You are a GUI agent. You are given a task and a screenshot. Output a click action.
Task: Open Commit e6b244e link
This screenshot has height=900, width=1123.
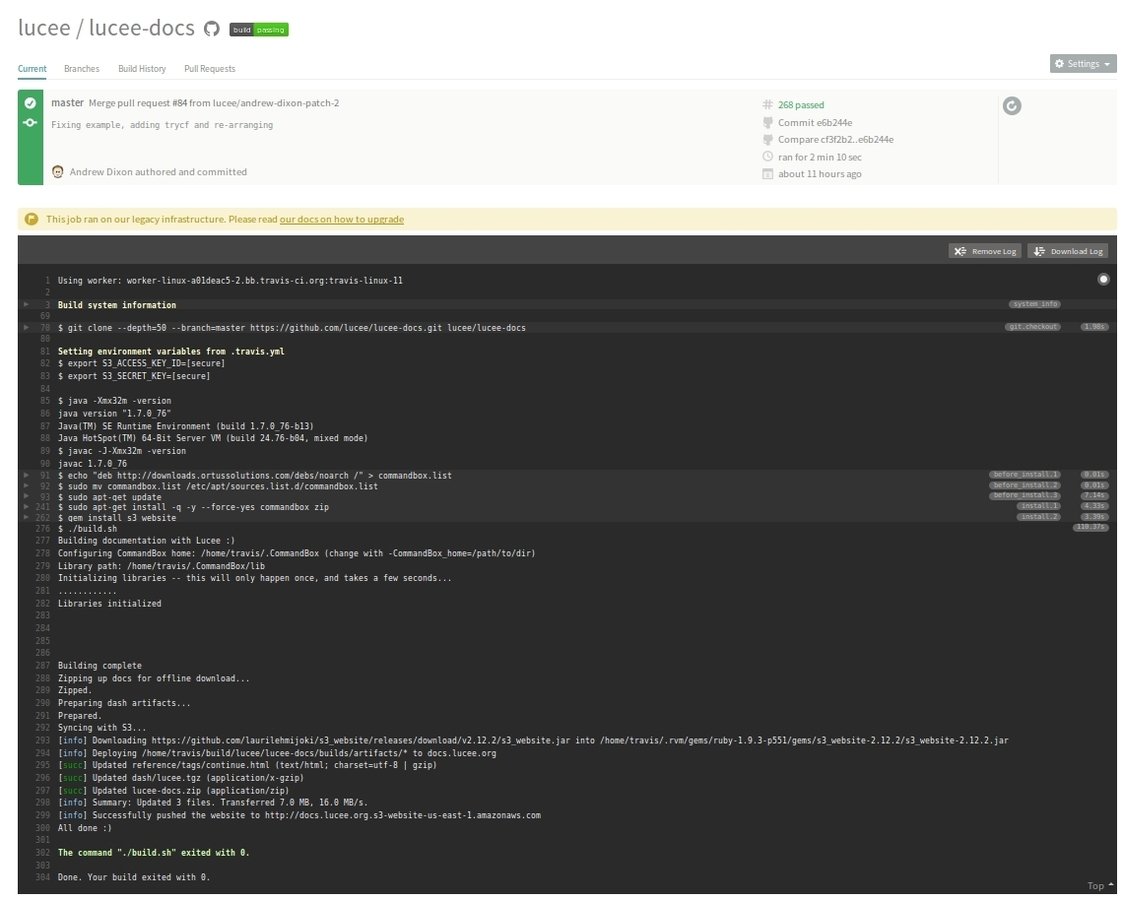click(815, 122)
